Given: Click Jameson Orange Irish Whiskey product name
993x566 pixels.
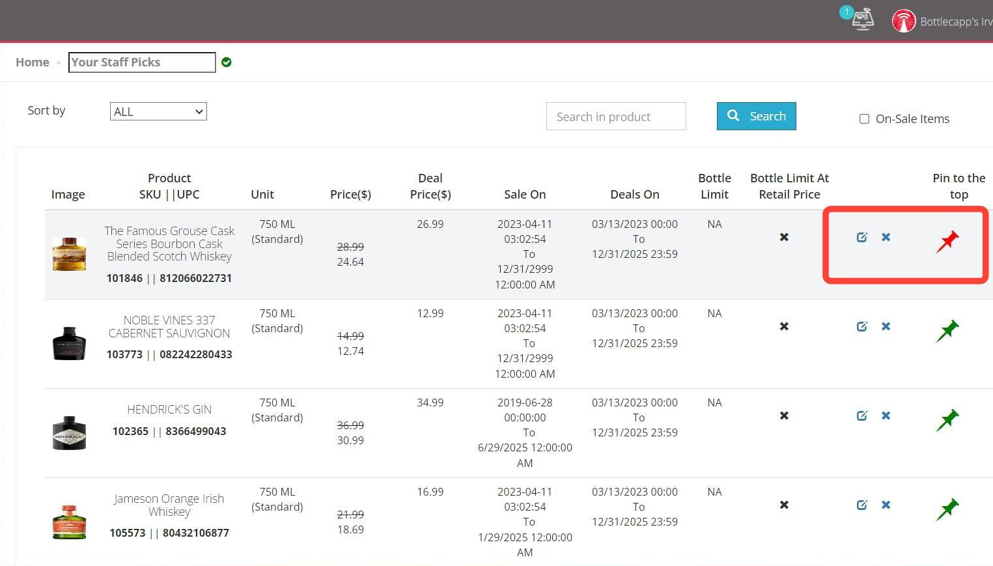Looking at the screenshot, I should [169, 505].
